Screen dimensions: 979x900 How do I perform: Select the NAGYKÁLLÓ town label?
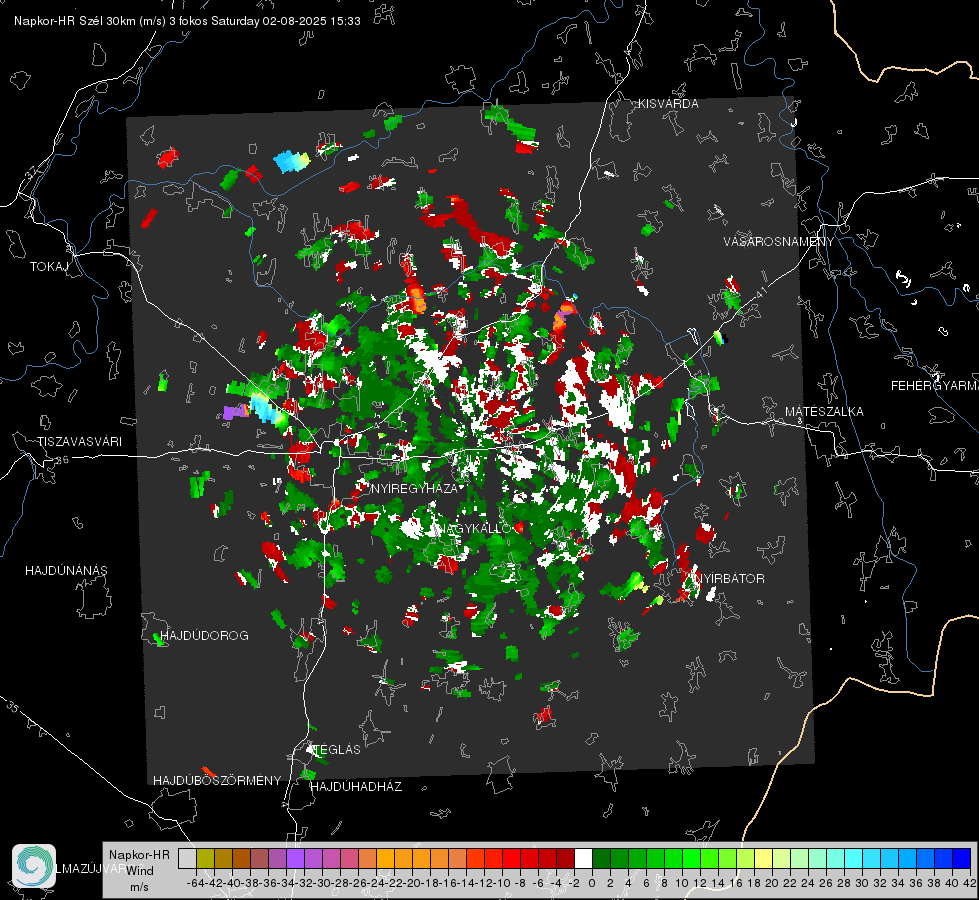(x=473, y=528)
